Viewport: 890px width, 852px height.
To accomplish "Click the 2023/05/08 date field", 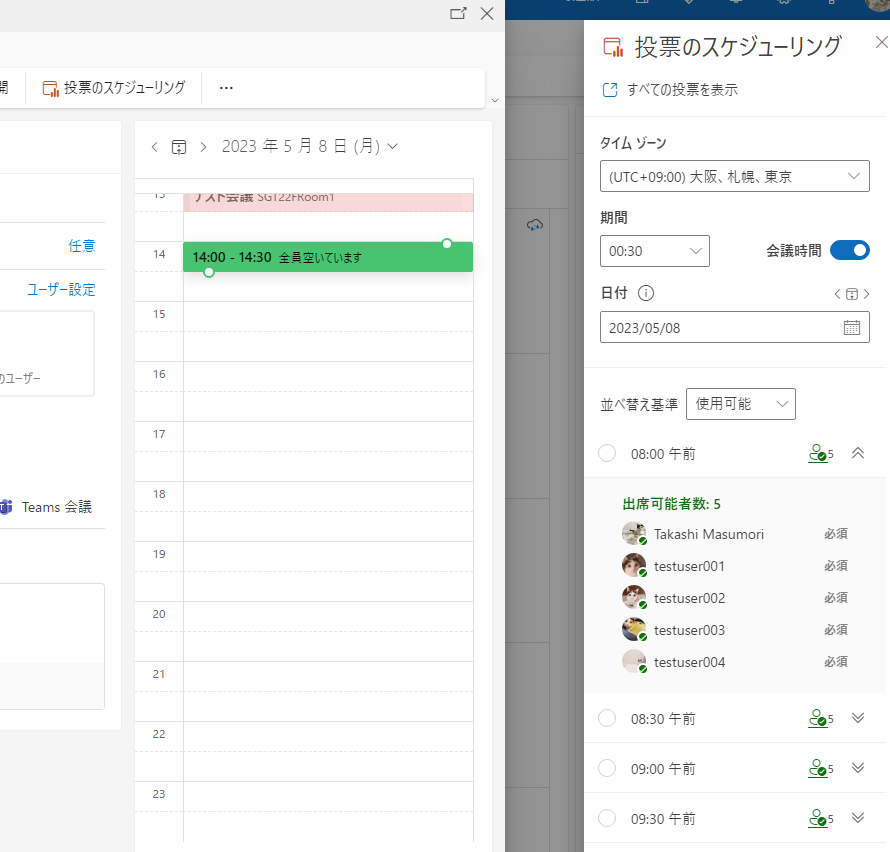I will (x=734, y=327).
